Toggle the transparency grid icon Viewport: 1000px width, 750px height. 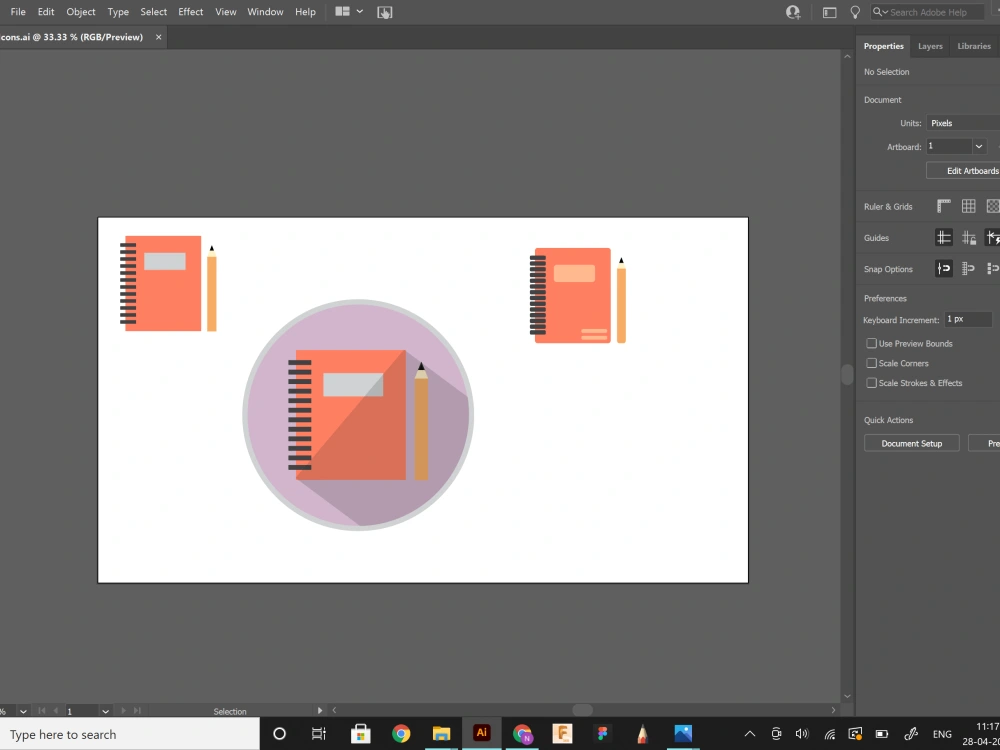(993, 206)
